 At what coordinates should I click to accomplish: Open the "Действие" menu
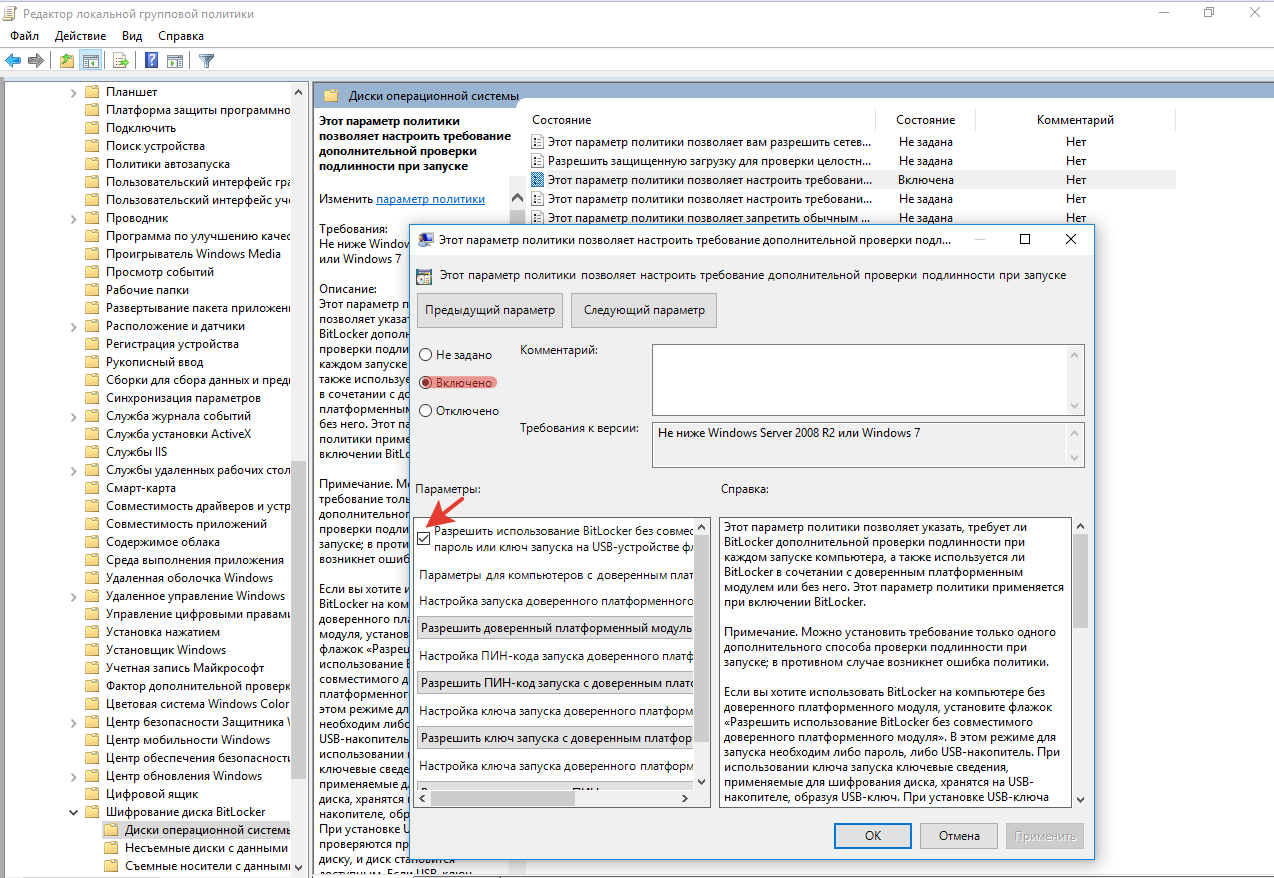(x=80, y=36)
